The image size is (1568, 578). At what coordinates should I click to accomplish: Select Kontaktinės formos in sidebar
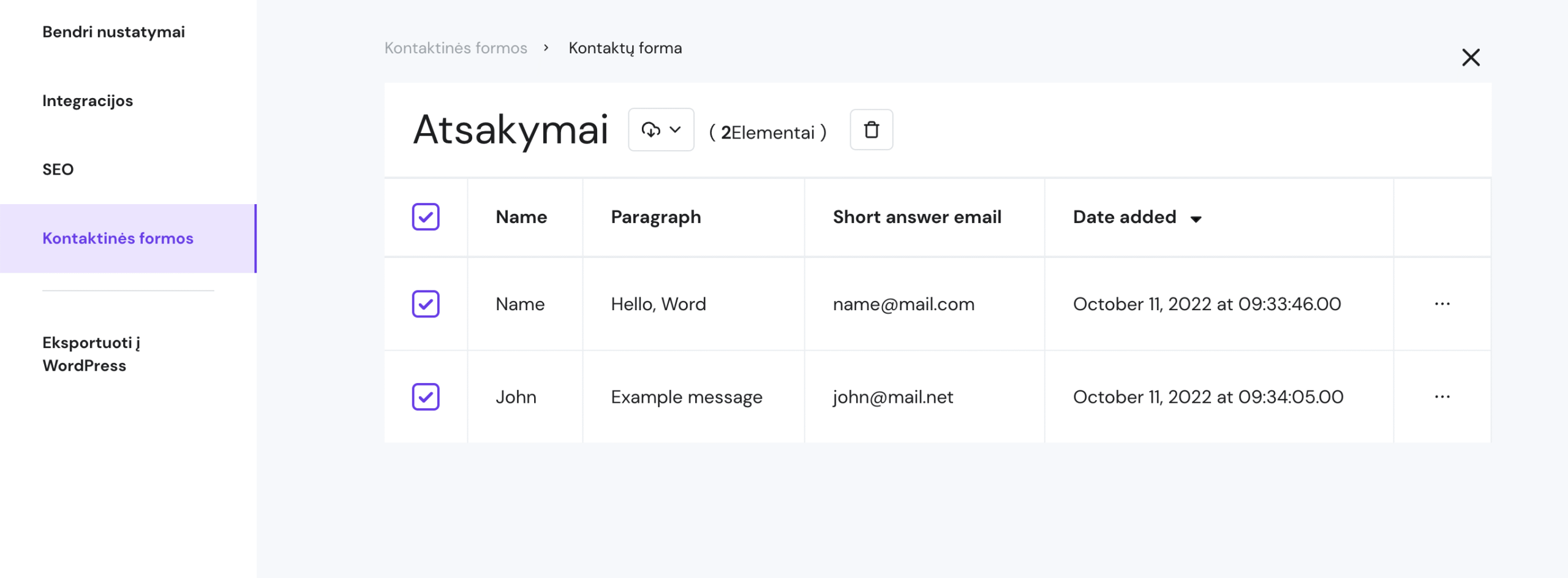click(118, 238)
